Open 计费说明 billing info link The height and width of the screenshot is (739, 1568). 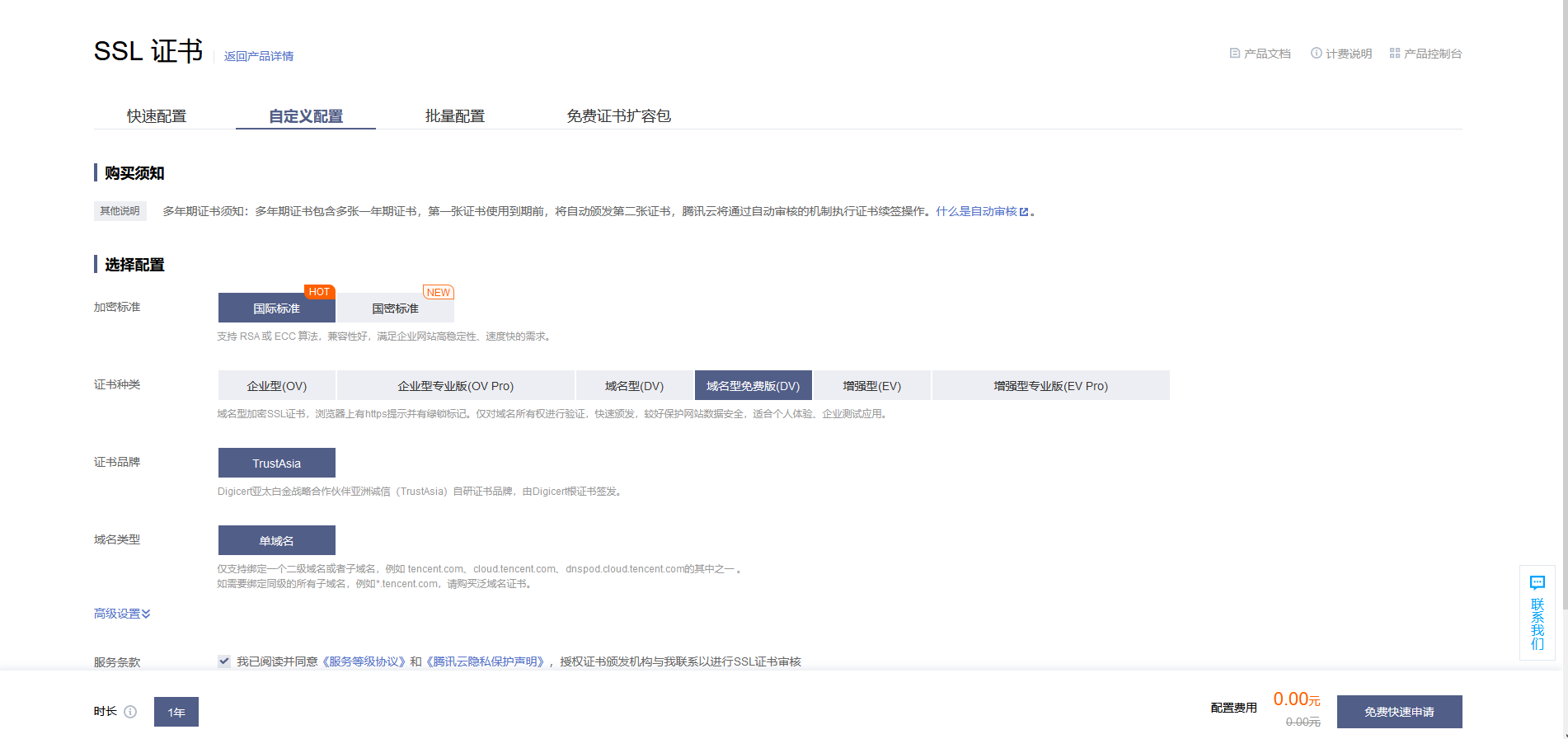click(x=1341, y=54)
